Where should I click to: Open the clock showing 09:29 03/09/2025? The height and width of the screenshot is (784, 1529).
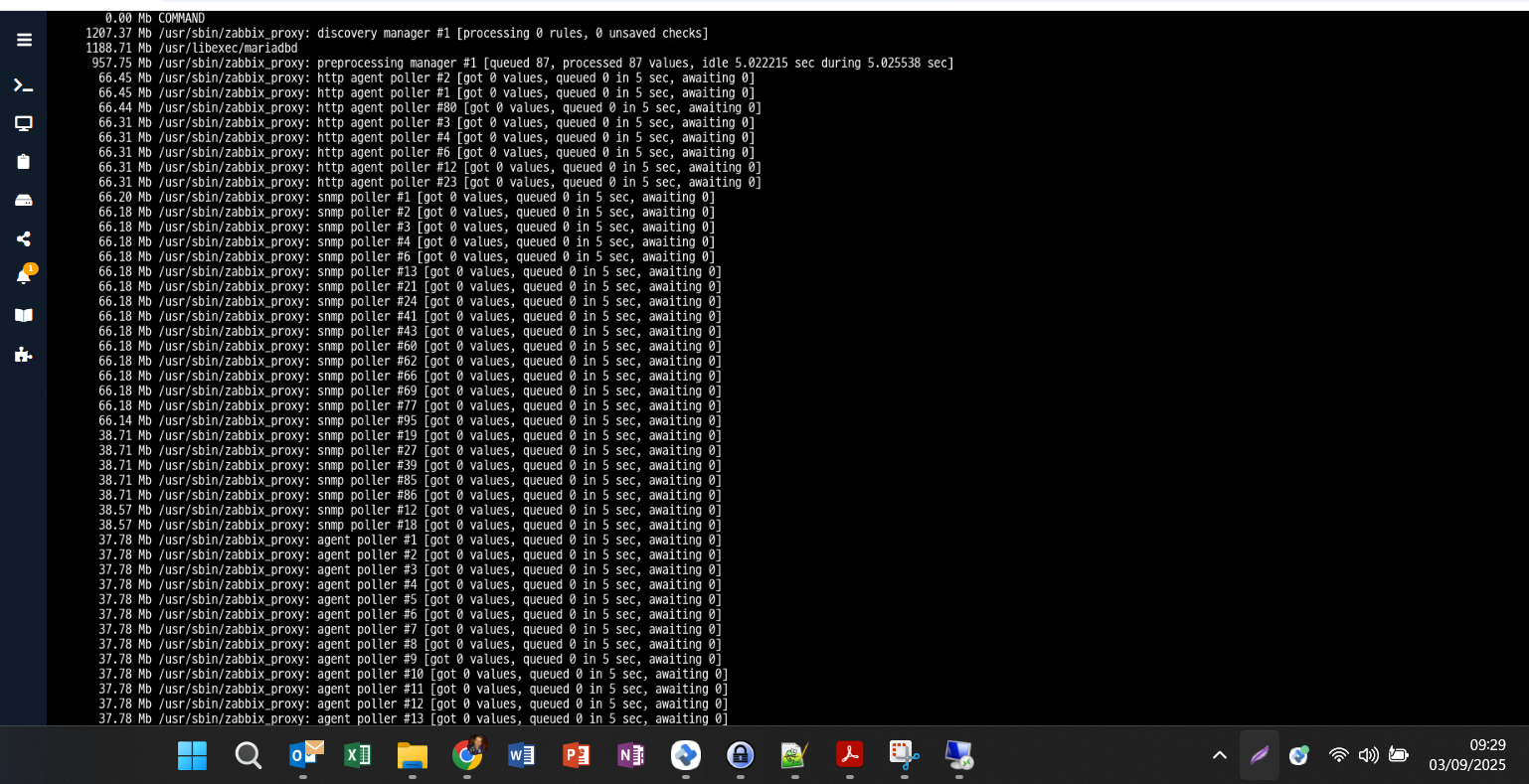[x=1467, y=755]
